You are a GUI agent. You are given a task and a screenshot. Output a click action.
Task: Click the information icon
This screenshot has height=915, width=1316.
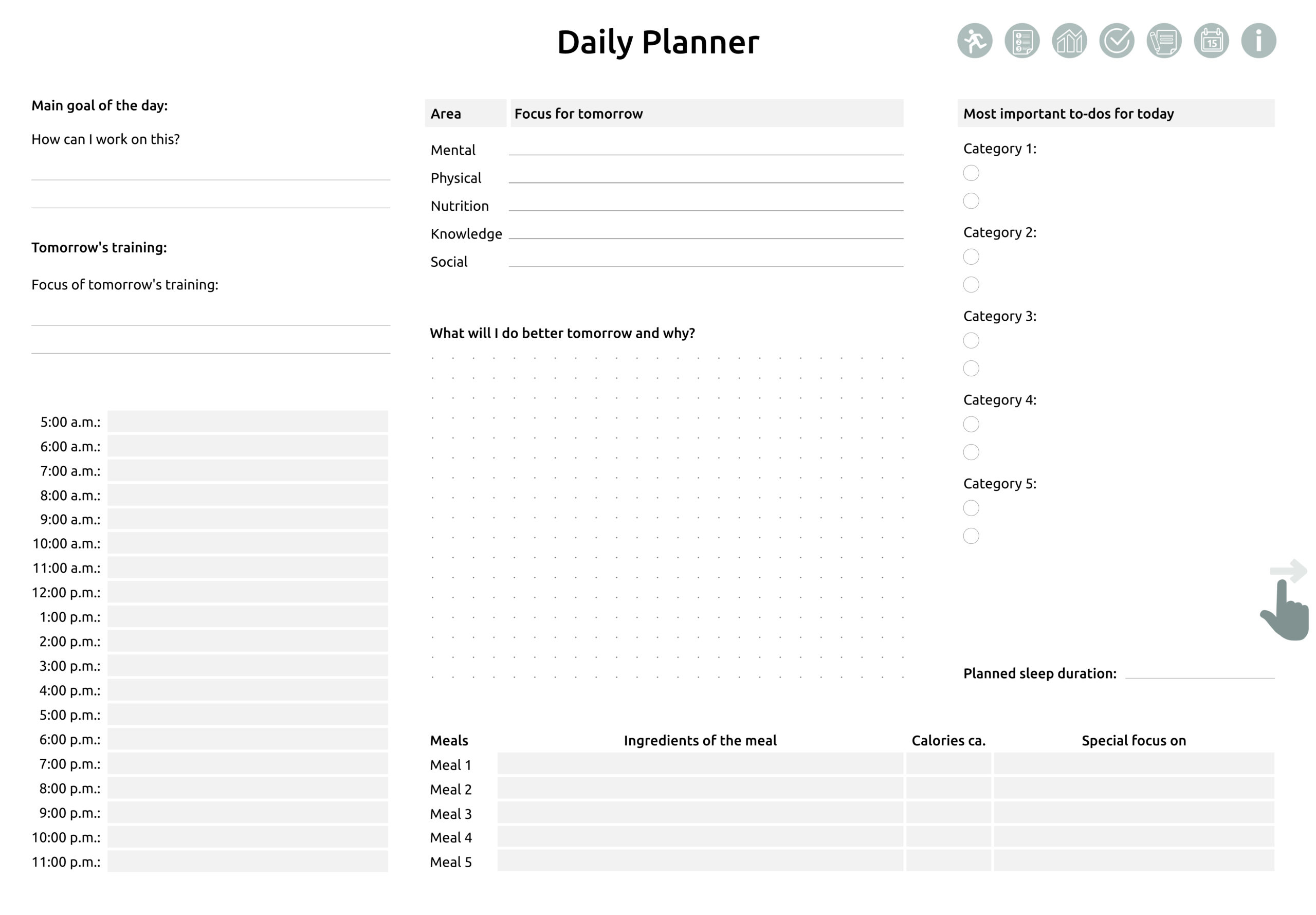(x=1258, y=41)
